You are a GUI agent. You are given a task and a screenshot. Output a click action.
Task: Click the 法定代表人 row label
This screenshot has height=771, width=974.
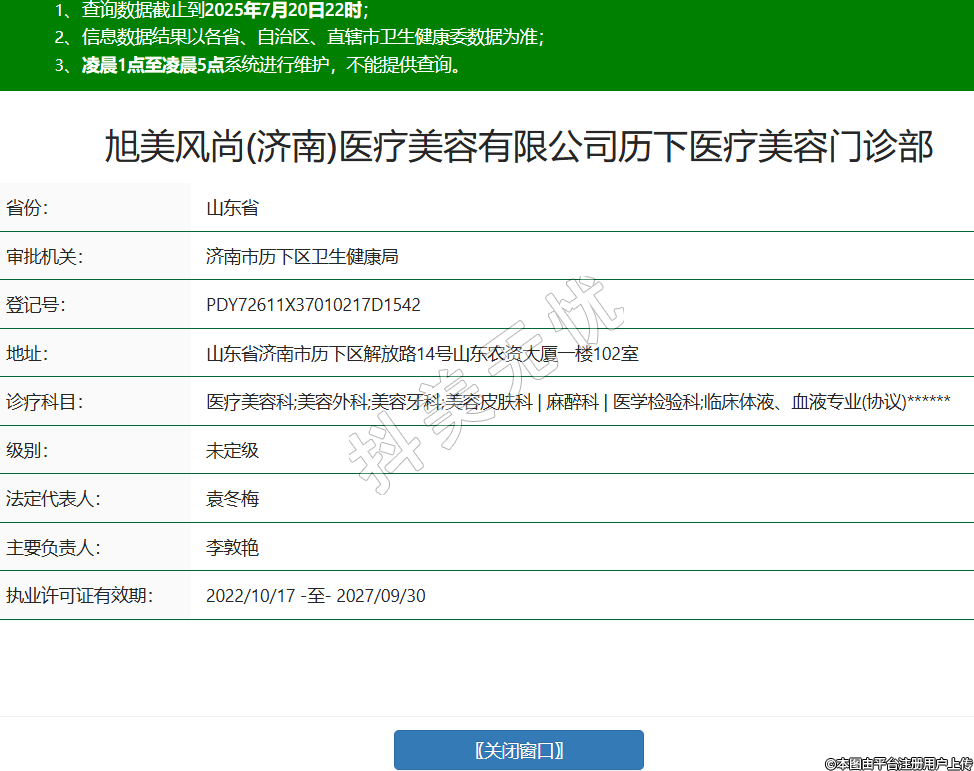[x=53, y=499]
